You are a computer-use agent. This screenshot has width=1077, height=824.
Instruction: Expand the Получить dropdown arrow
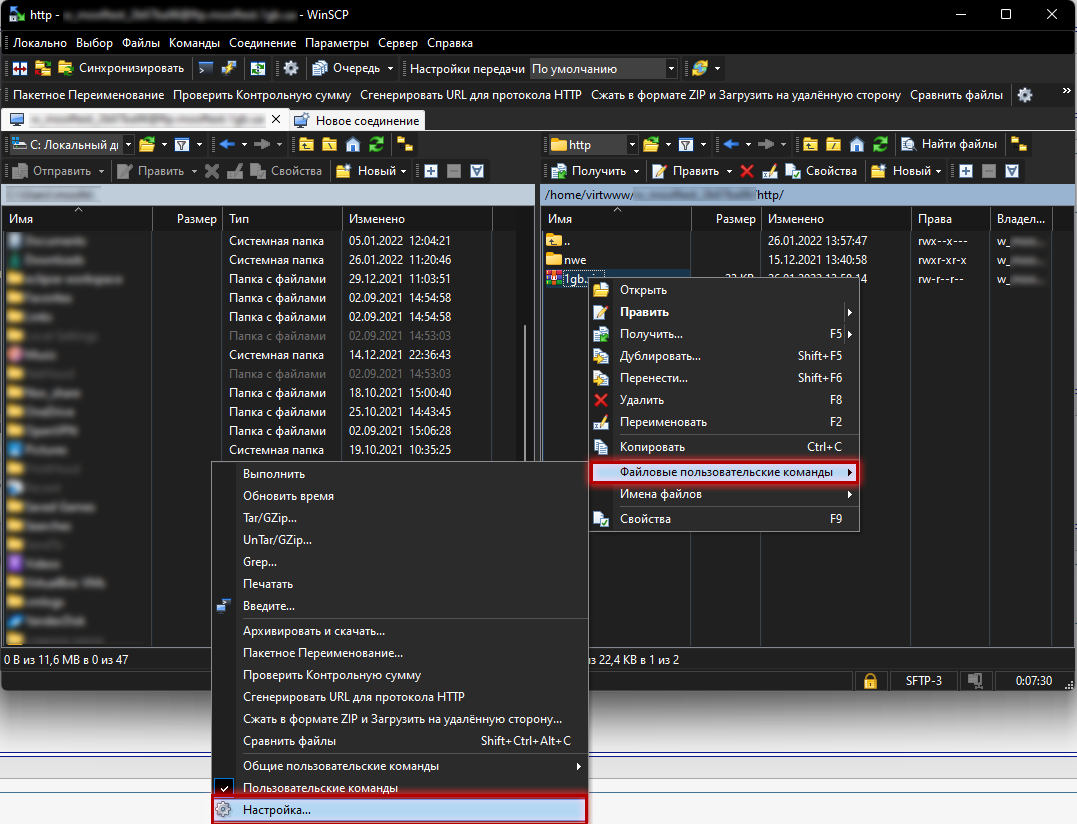point(637,171)
